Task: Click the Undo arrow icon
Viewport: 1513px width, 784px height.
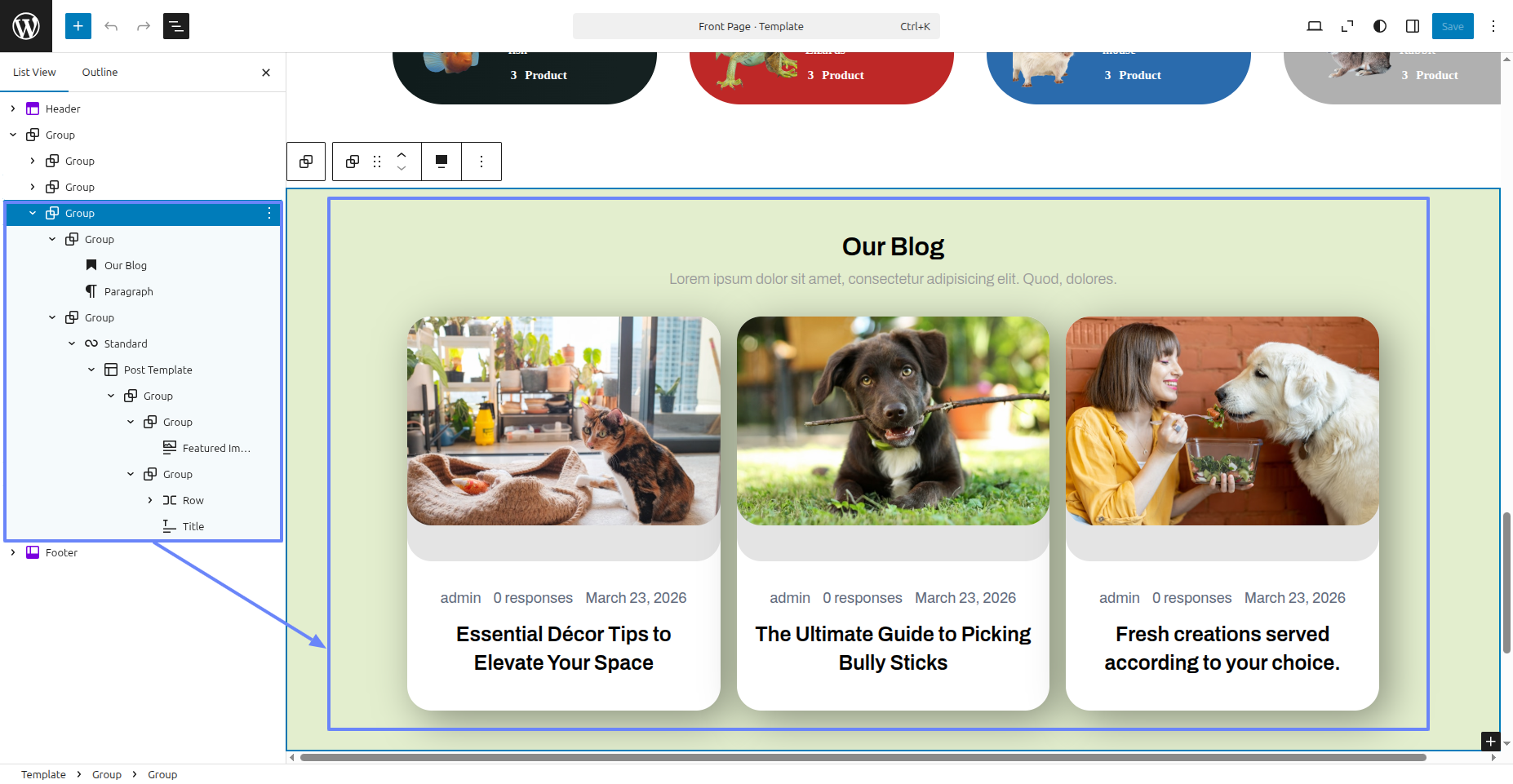Action: point(111,26)
